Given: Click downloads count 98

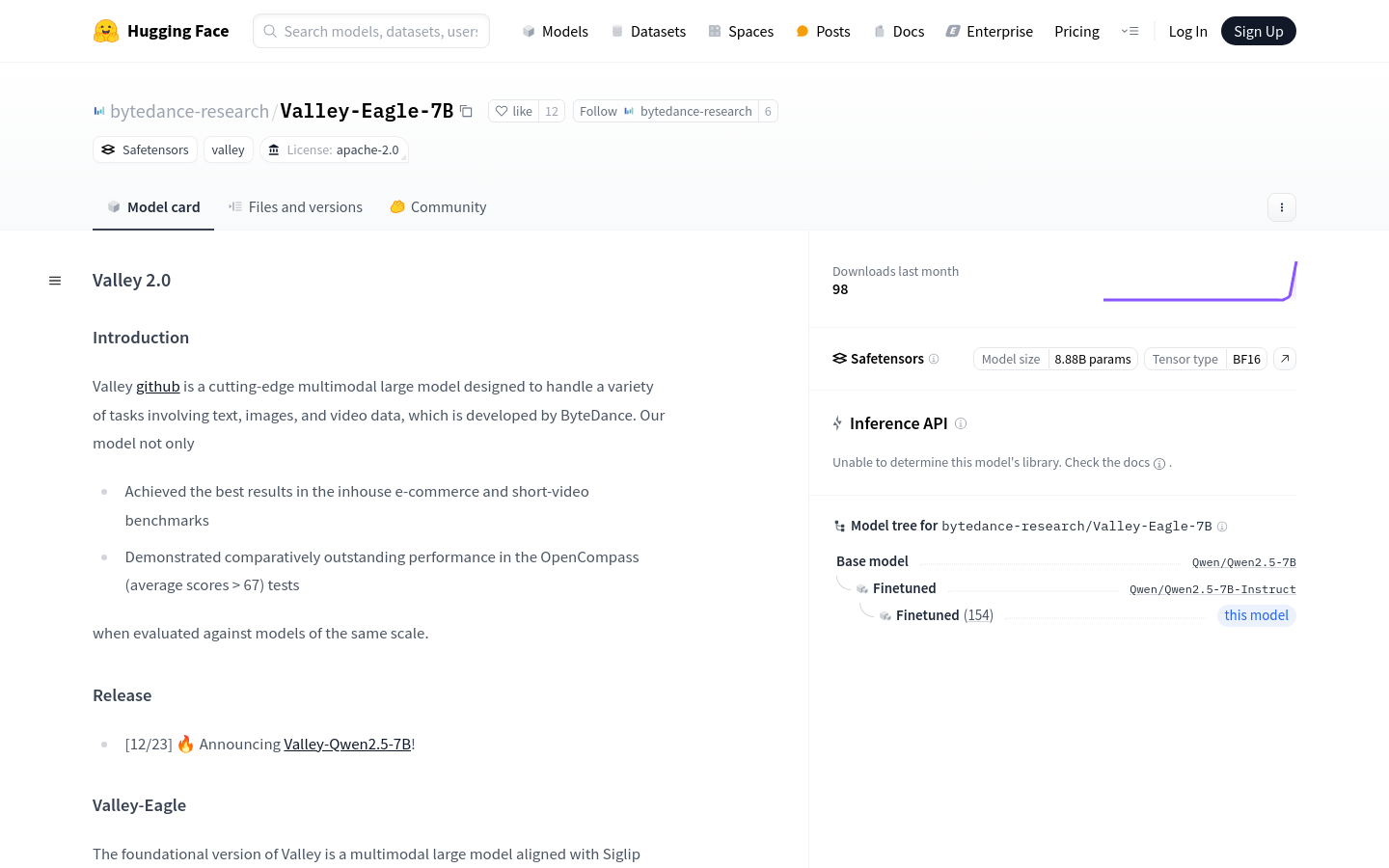Looking at the screenshot, I should (840, 289).
